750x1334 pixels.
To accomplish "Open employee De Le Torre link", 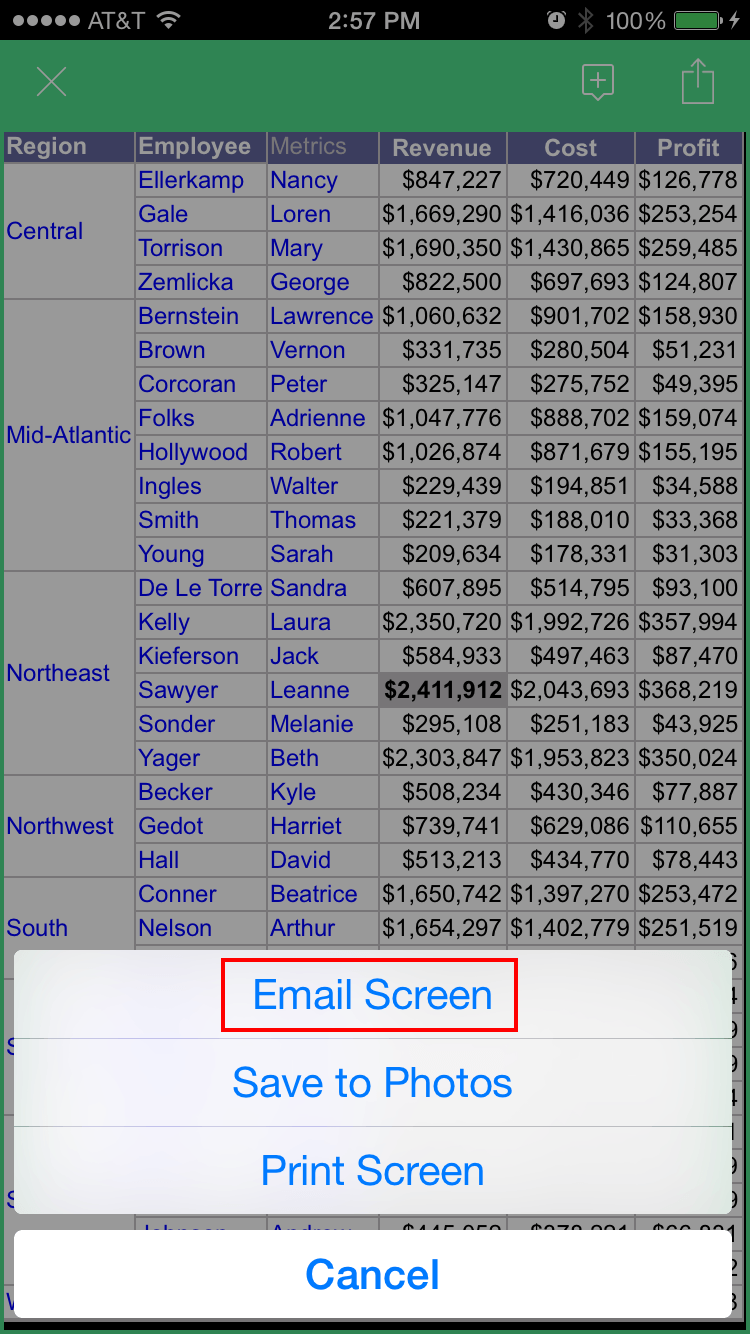I will click(x=200, y=588).
